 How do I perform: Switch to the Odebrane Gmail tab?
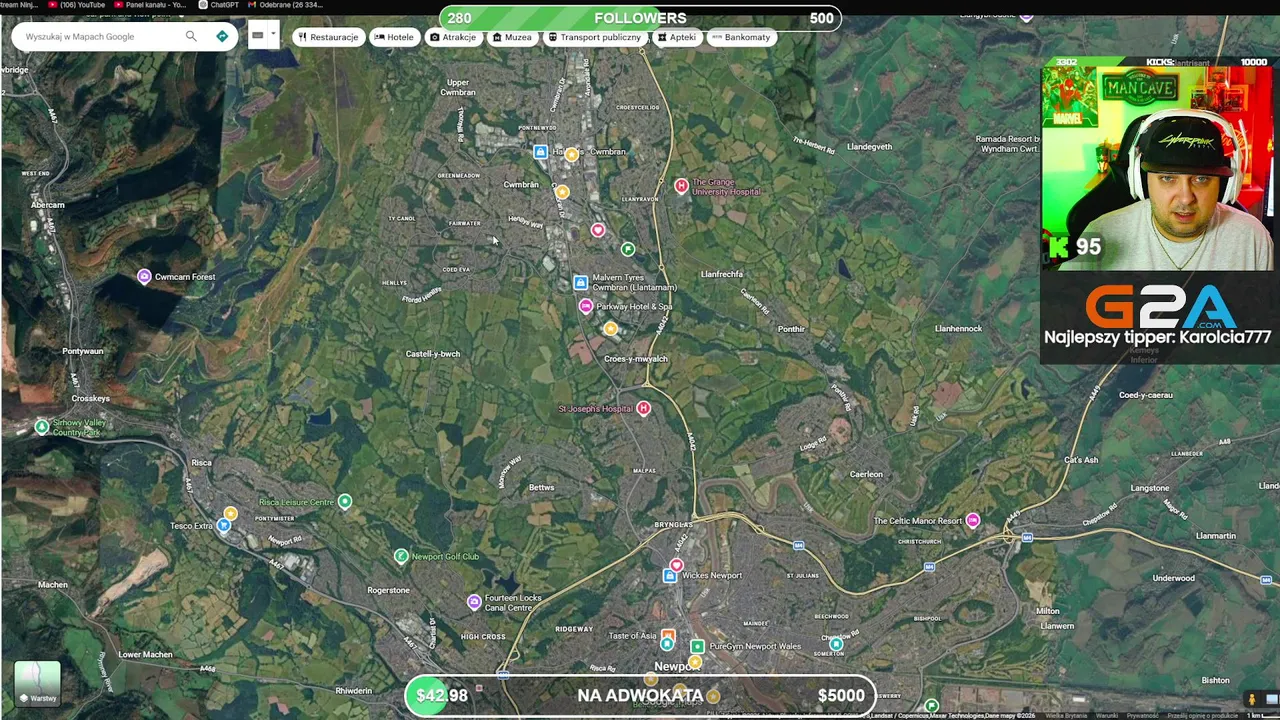coord(285,5)
